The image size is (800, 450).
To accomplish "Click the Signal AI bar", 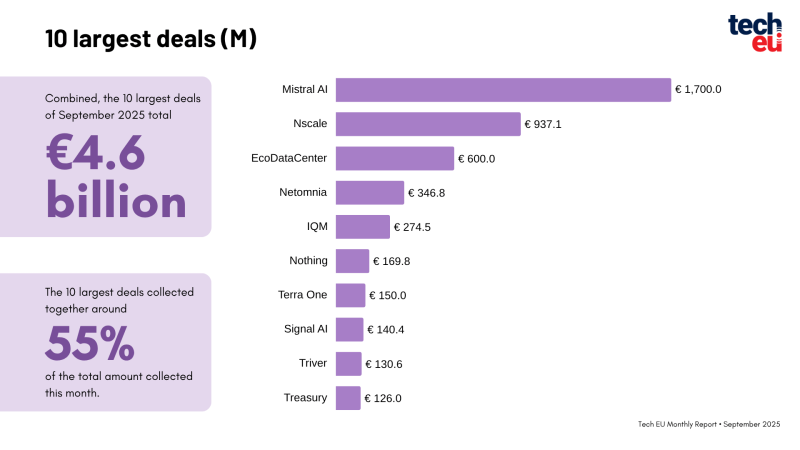I will pos(349,330).
